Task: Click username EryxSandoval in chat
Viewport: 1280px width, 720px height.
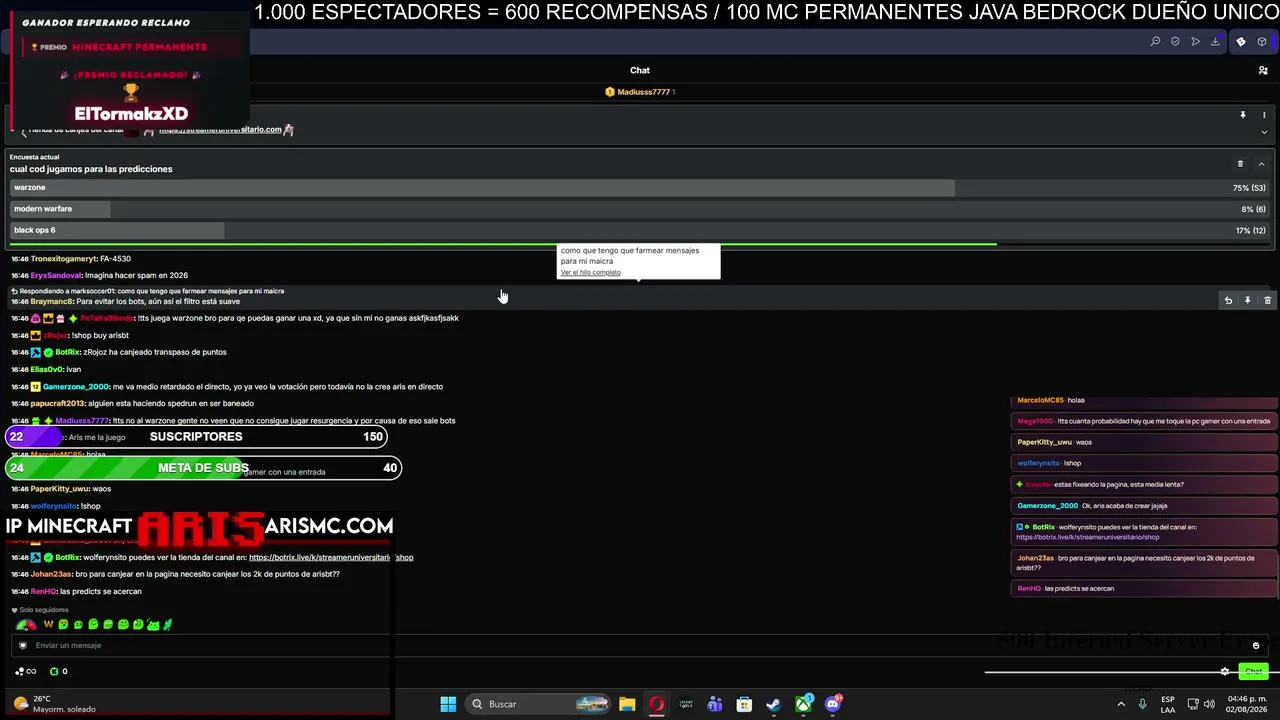Action: [56, 275]
